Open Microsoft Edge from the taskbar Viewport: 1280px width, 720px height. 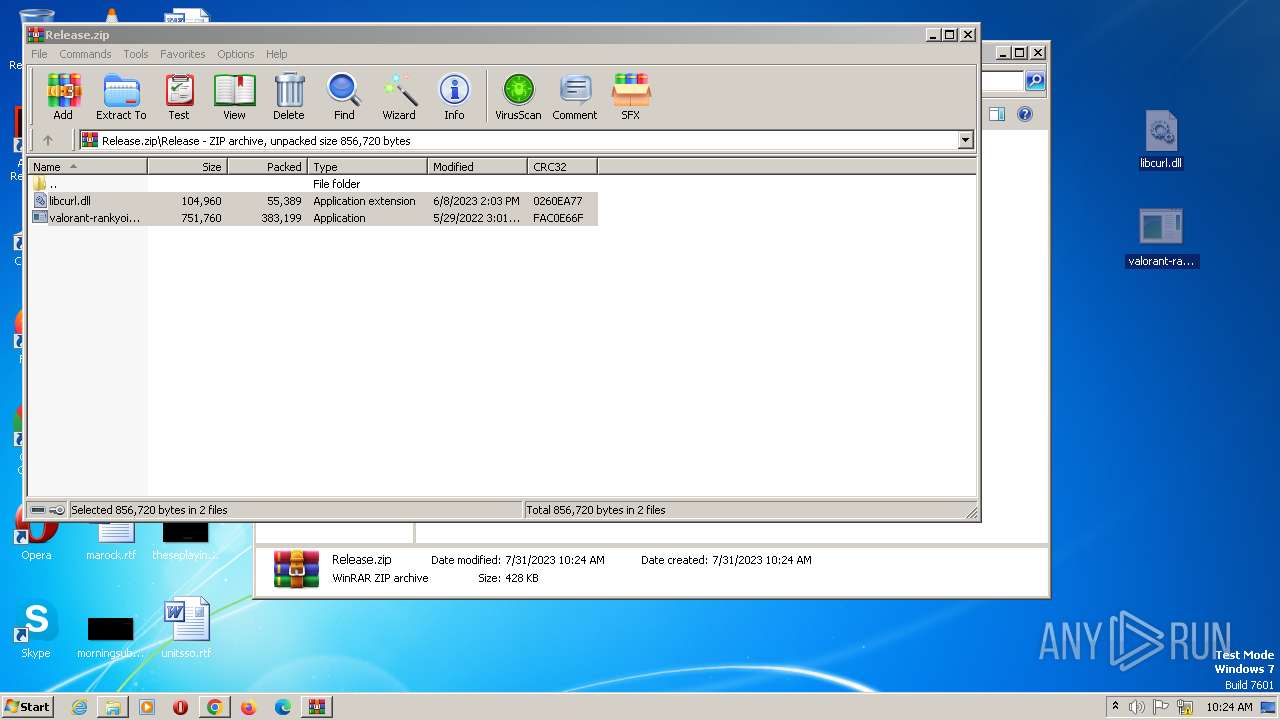click(283, 707)
